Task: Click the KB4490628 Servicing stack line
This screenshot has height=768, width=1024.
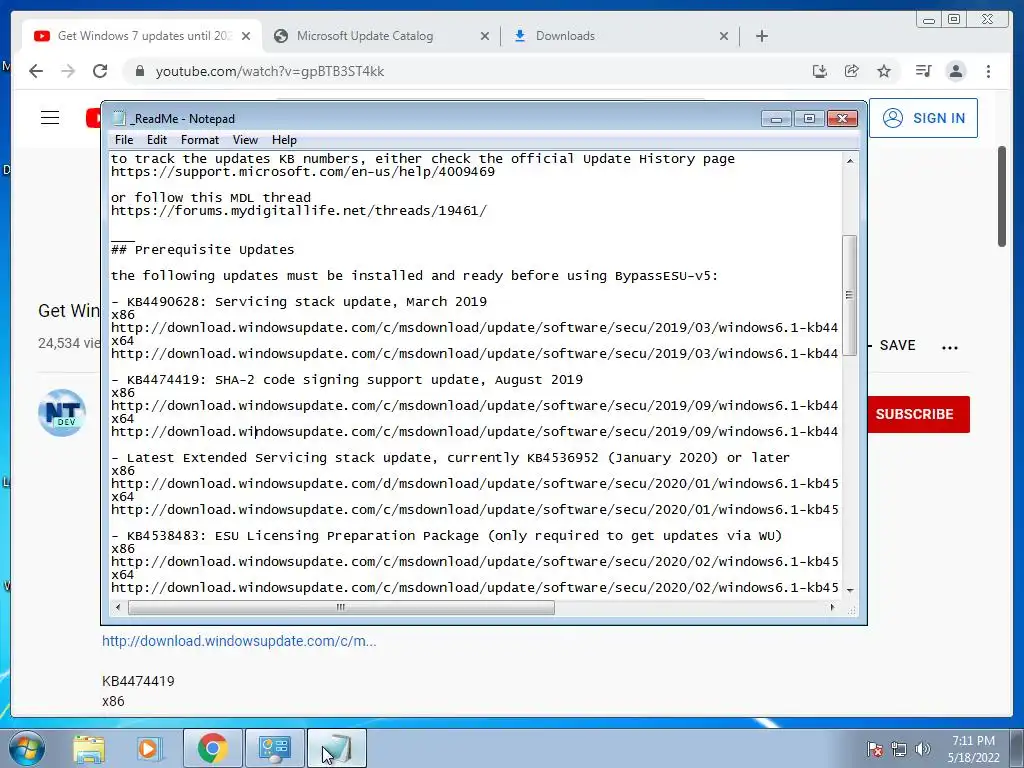Action: point(299,302)
